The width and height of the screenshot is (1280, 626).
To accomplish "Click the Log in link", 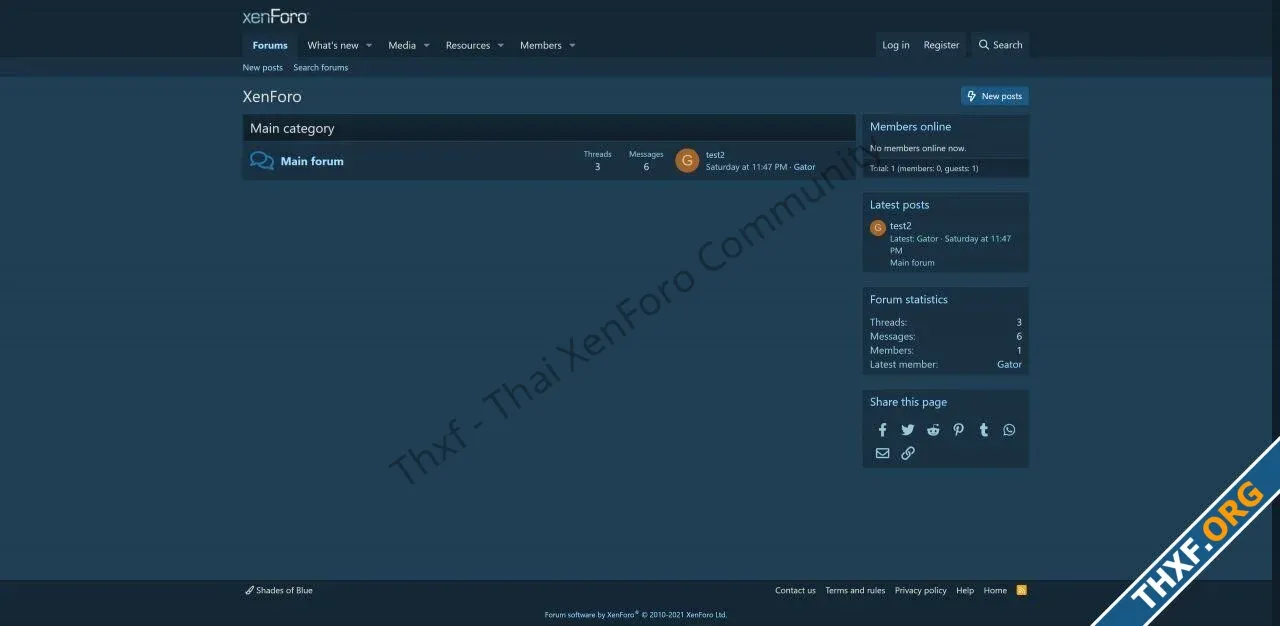I will point(896,45).
